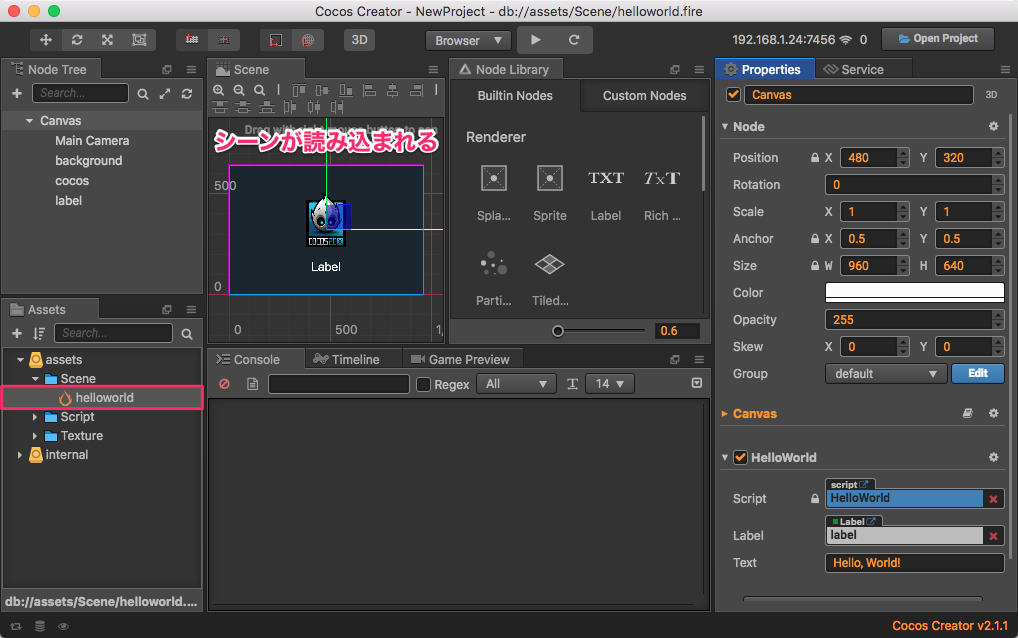Open HelloWorld component gear menu

993,458
